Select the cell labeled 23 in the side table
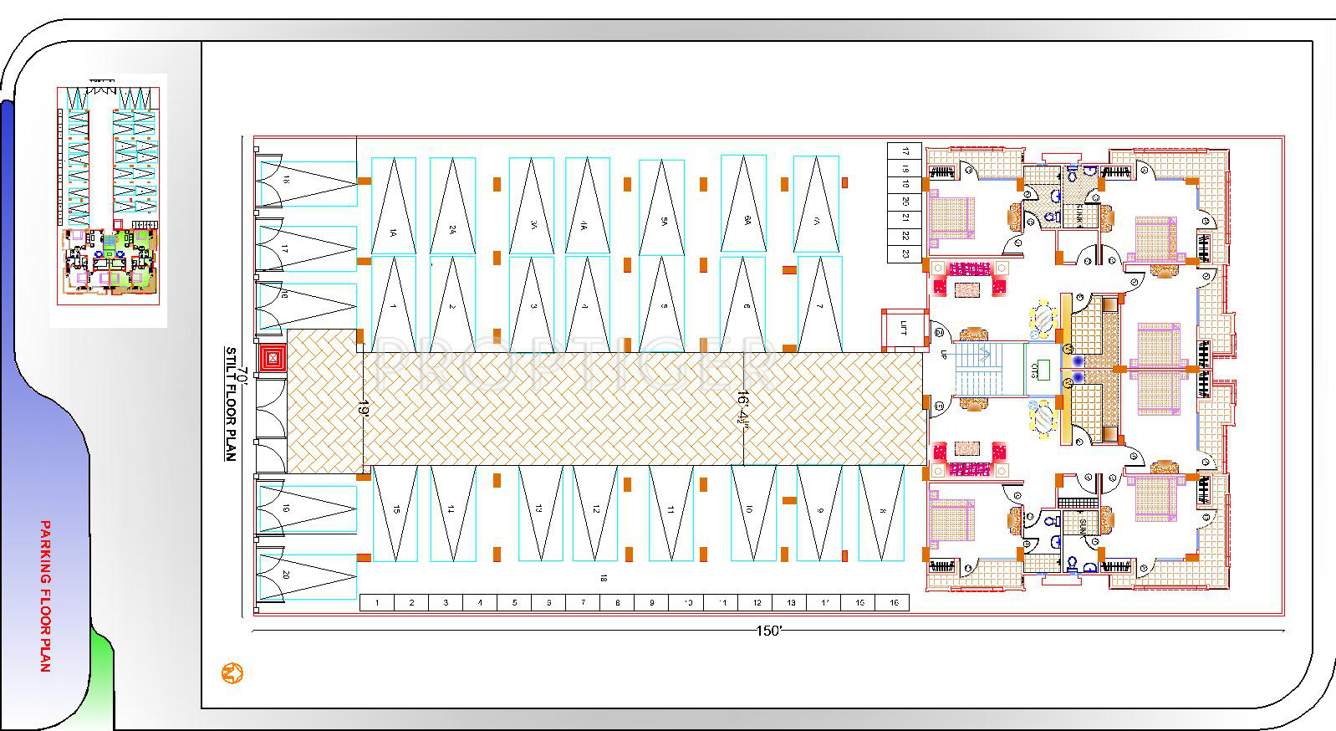Image resolution: width=1336 pixels, height=731 pixels. point(905,251)
